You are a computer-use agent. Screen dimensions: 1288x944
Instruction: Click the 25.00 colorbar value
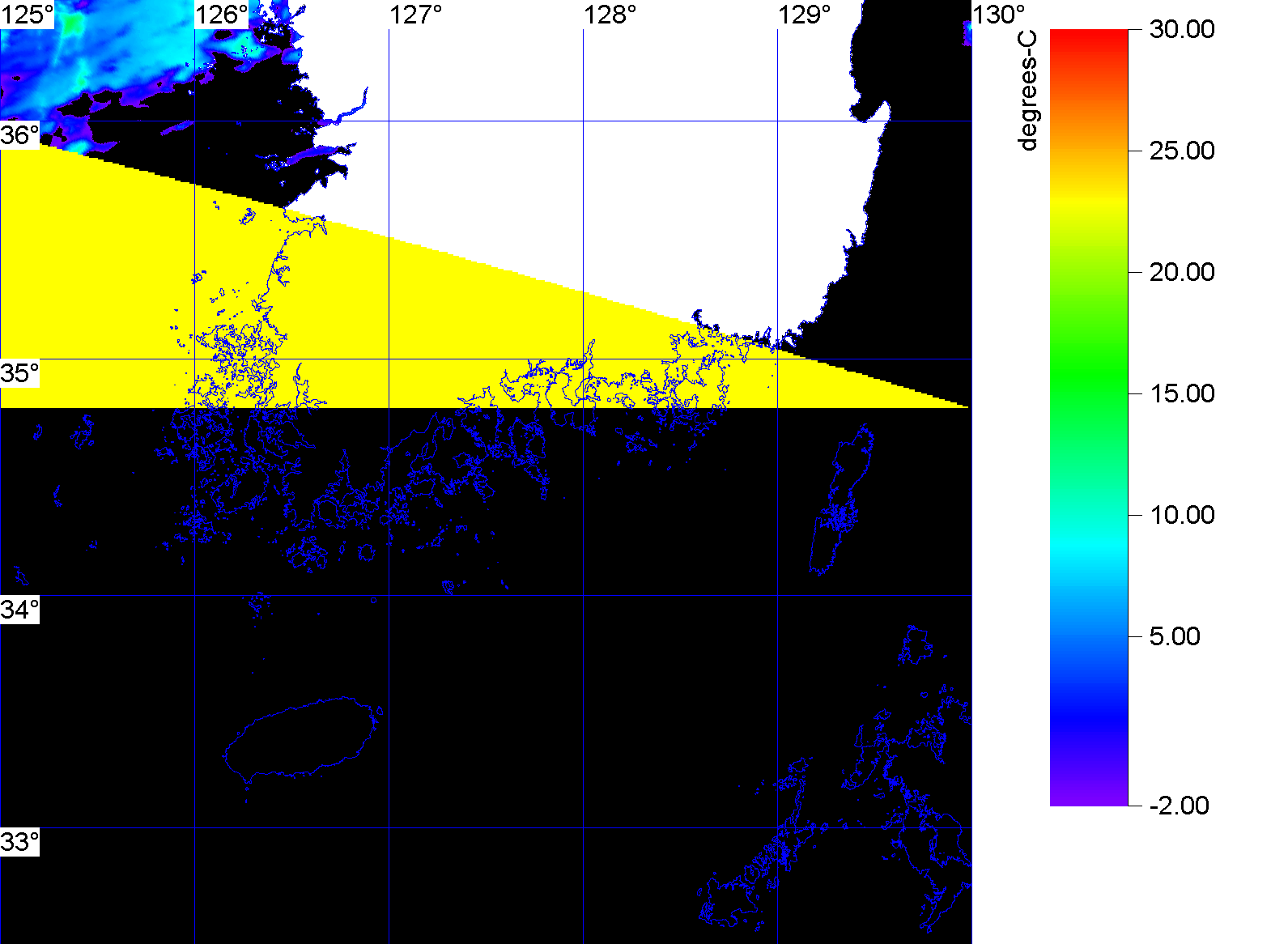click(1182, 151)
